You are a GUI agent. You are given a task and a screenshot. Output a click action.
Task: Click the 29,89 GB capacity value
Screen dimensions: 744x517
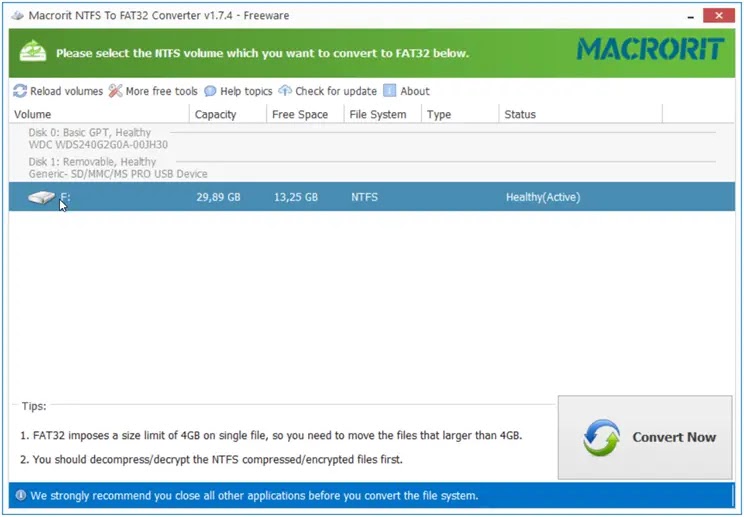coord(218,197)
